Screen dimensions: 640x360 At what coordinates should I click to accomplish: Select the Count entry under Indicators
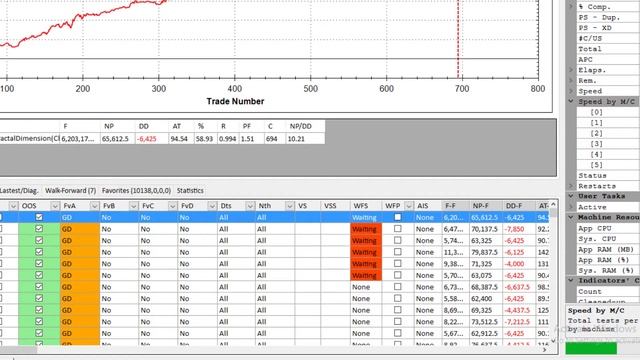pyautogui.click(x=590, y=291)
